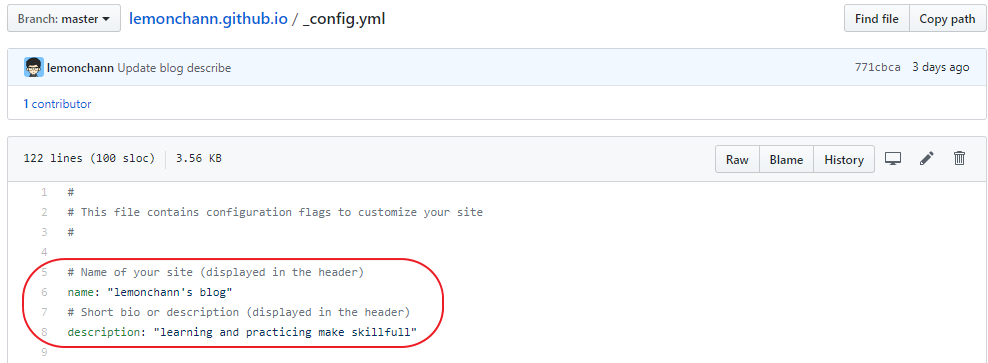Click the lemonchann avatar image
Screen dimensions: 988x363
(34, 67)
